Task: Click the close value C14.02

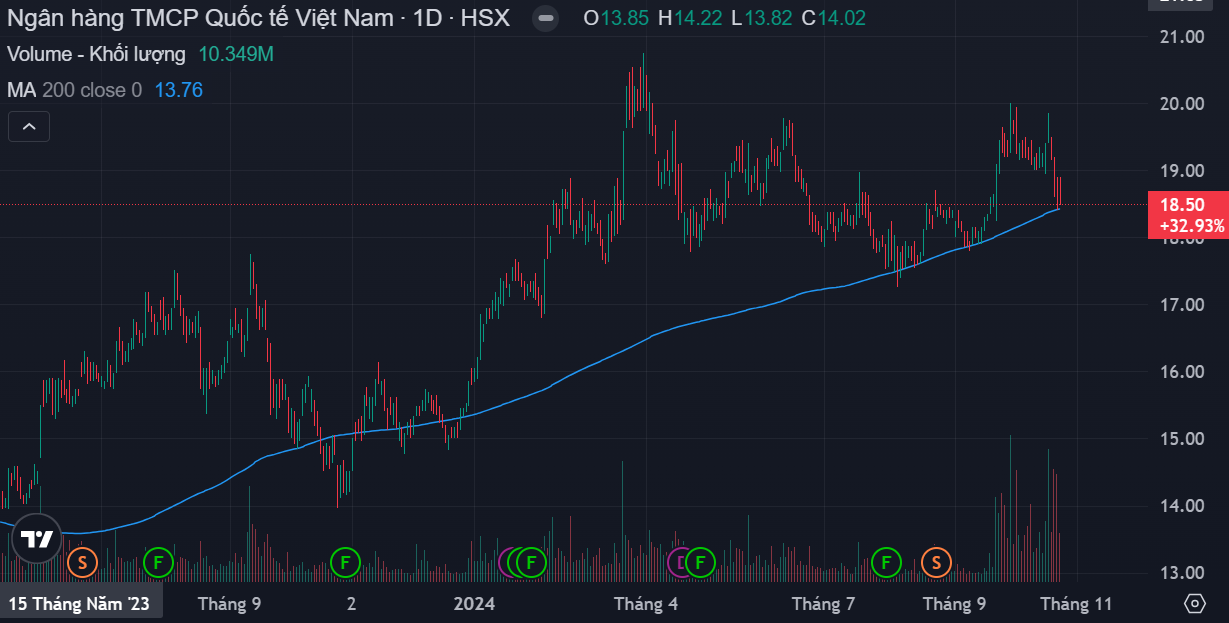Action: point(833,18)
